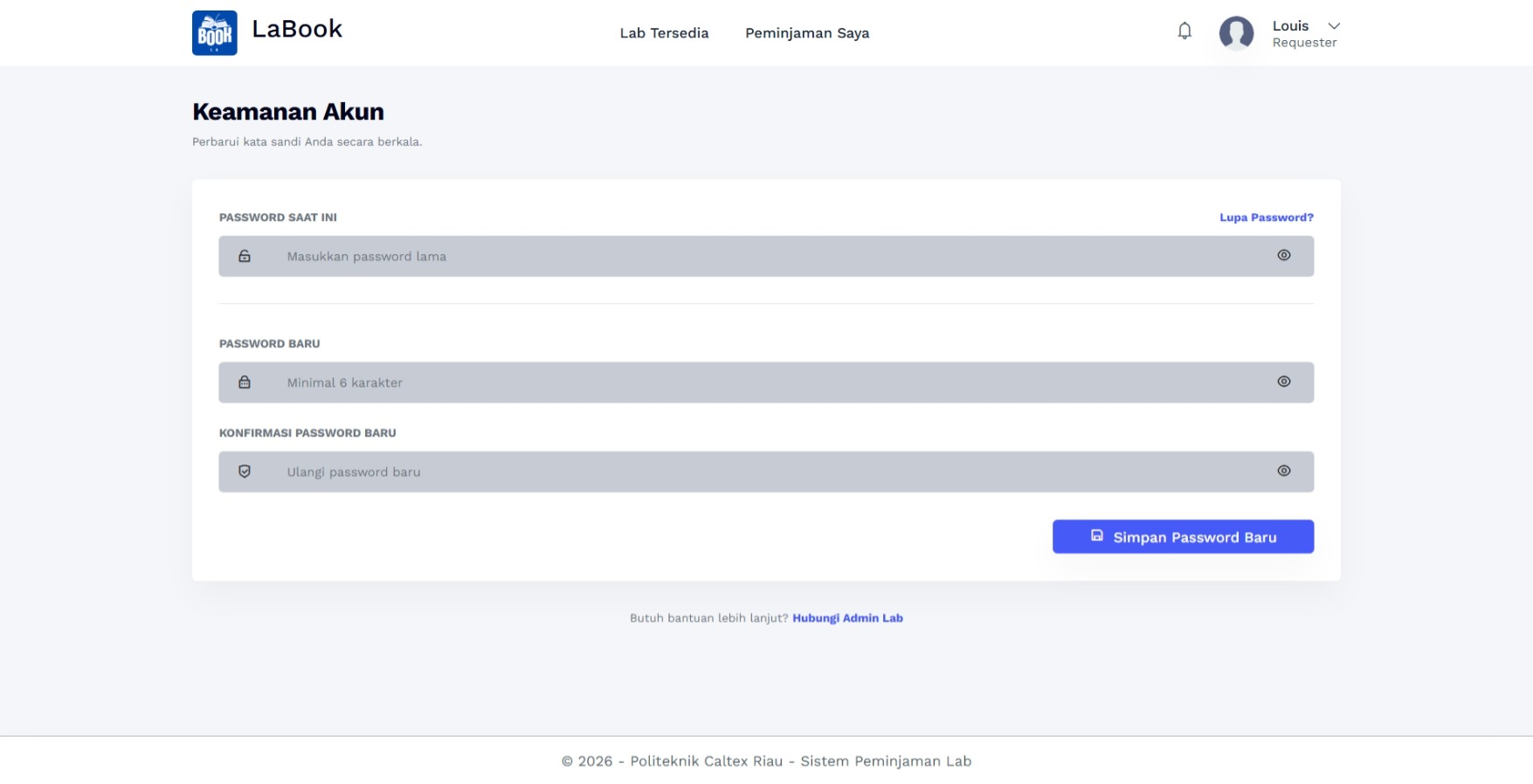Reveal the new password with its eye icon
1533x784 pixels.
point(1283,382)
